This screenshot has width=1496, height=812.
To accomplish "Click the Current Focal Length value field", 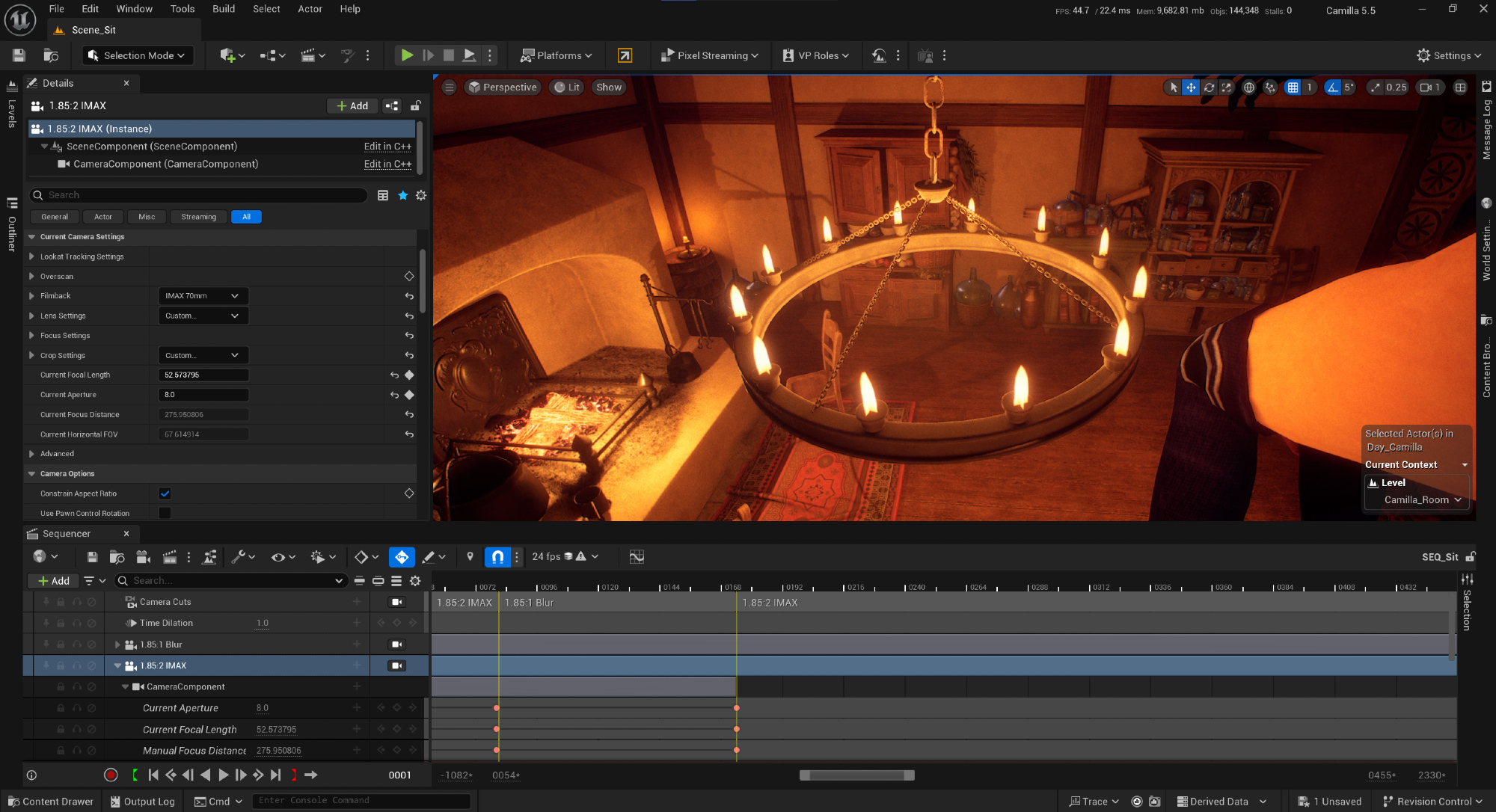I will coord(203,375).
